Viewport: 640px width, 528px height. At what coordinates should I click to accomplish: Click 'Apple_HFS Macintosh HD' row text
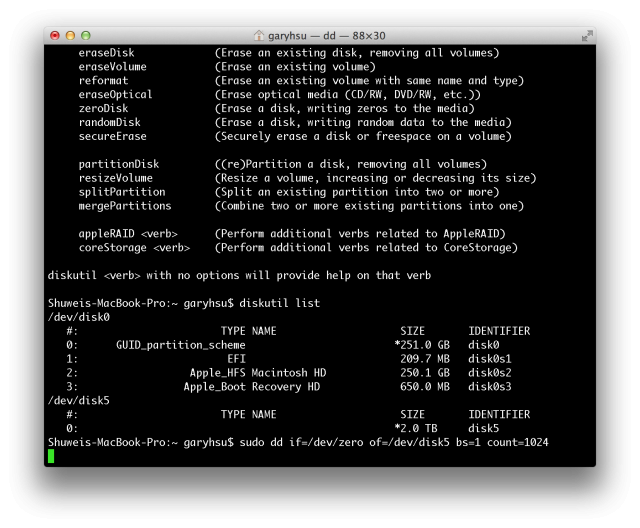pyautogui.click(x=258, y=373)
